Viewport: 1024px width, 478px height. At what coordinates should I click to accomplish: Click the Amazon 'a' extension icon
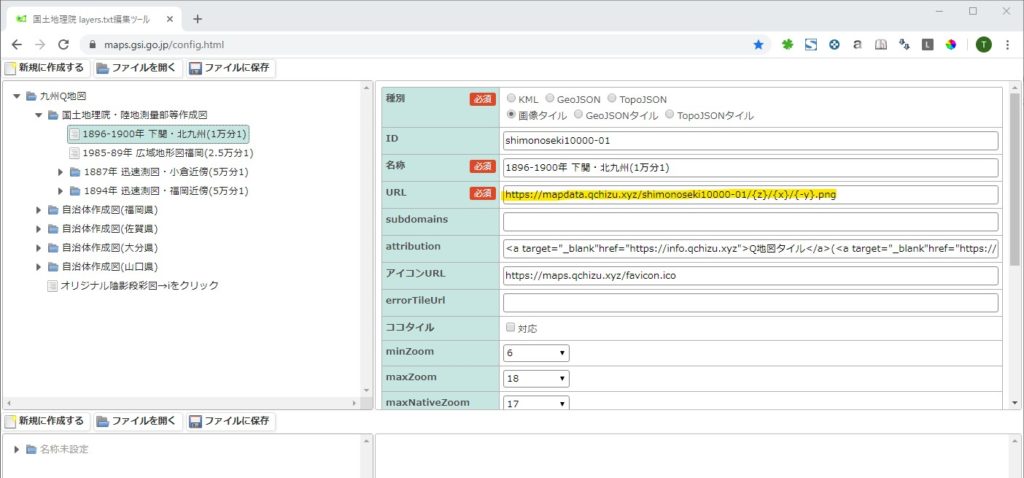[x=857, y=45]
